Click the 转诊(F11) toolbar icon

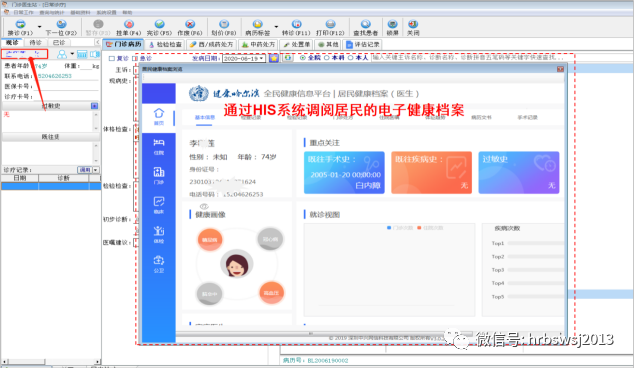[296, 24]
